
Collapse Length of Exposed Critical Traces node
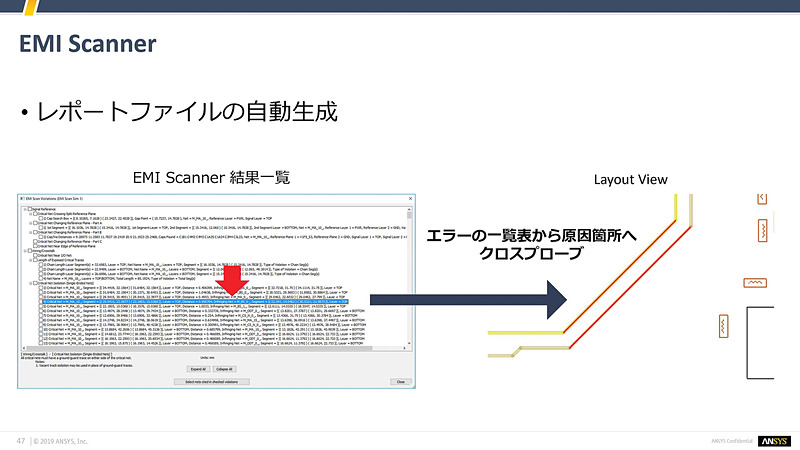click(x=31, y=260)
